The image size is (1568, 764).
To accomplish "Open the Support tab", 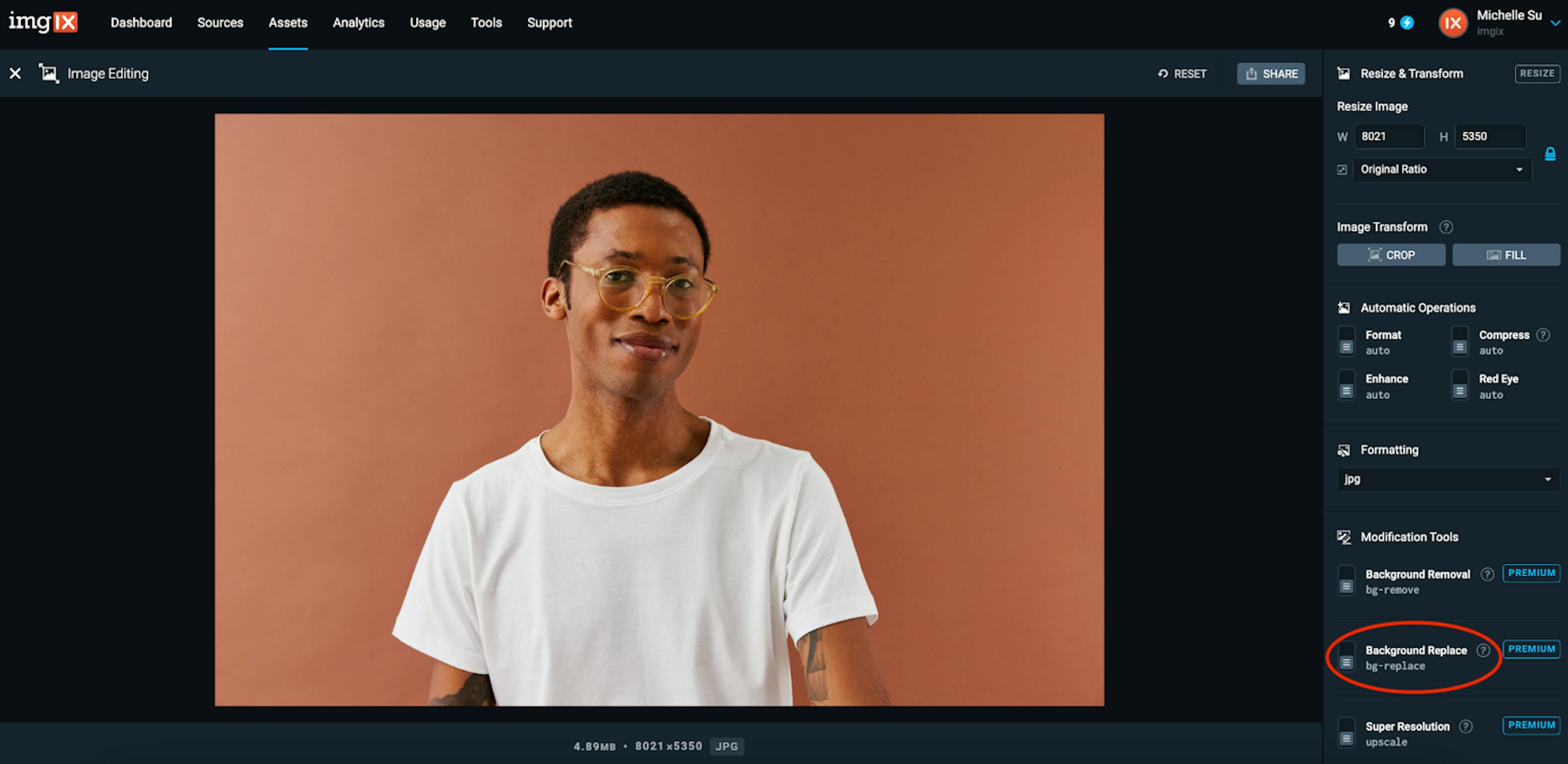I will point(549,23).
